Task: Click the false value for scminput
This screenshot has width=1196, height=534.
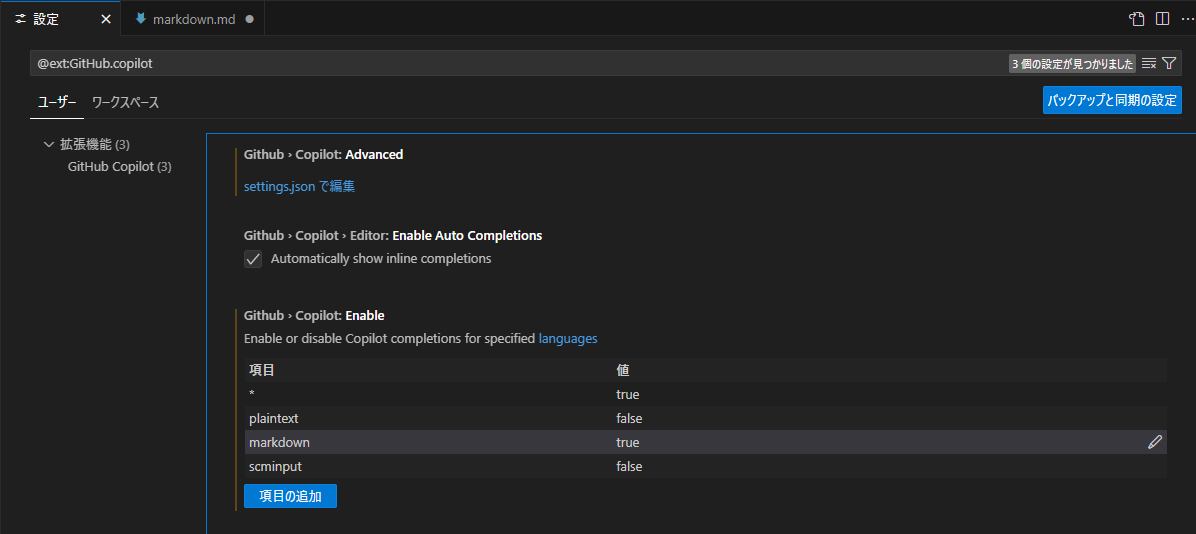Action: click(x=629, y=466)
